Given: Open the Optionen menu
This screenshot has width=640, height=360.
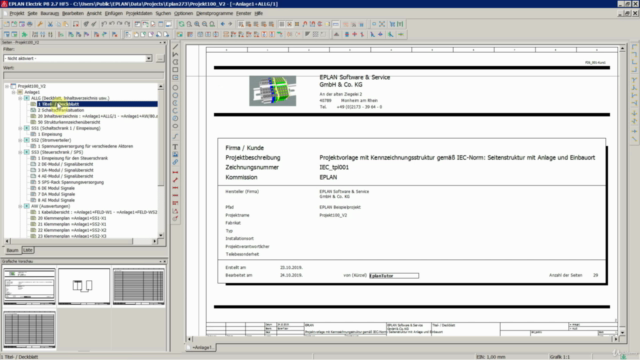Looking at the screenshot, I should click(x=183, y=13).
